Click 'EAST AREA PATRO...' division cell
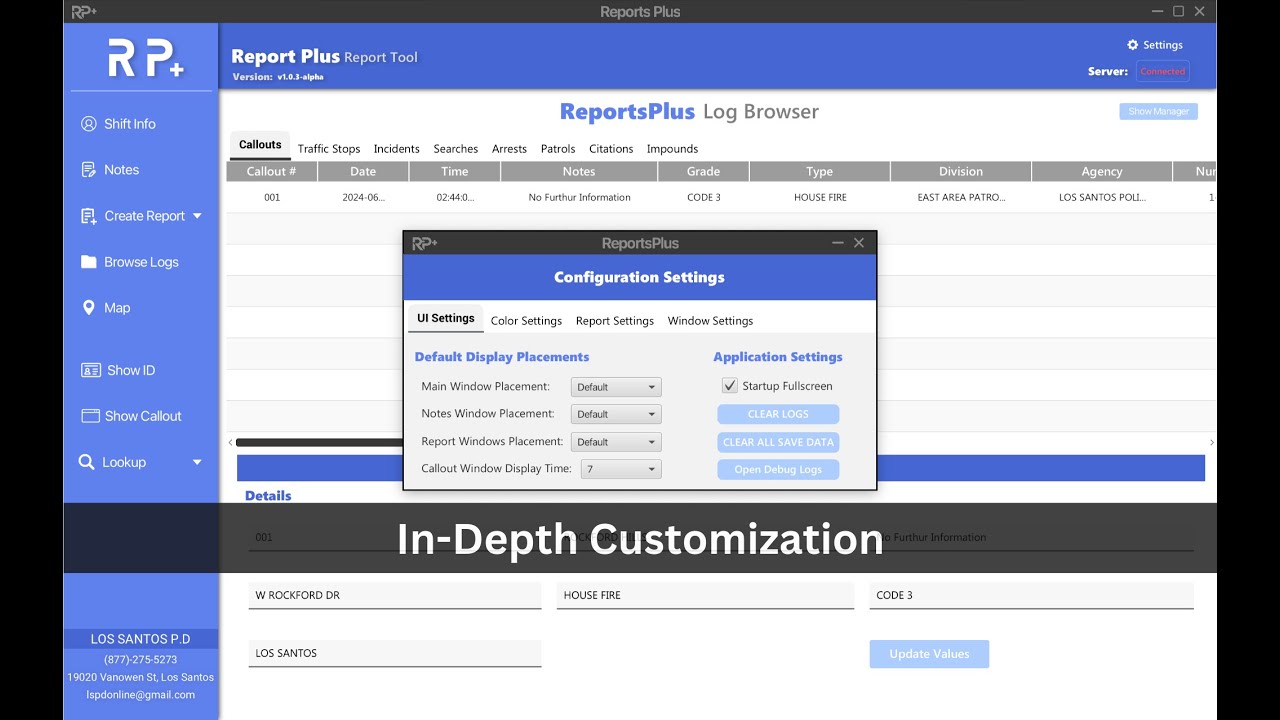This screenshot has width=1280, height=720. coord(961,198)
